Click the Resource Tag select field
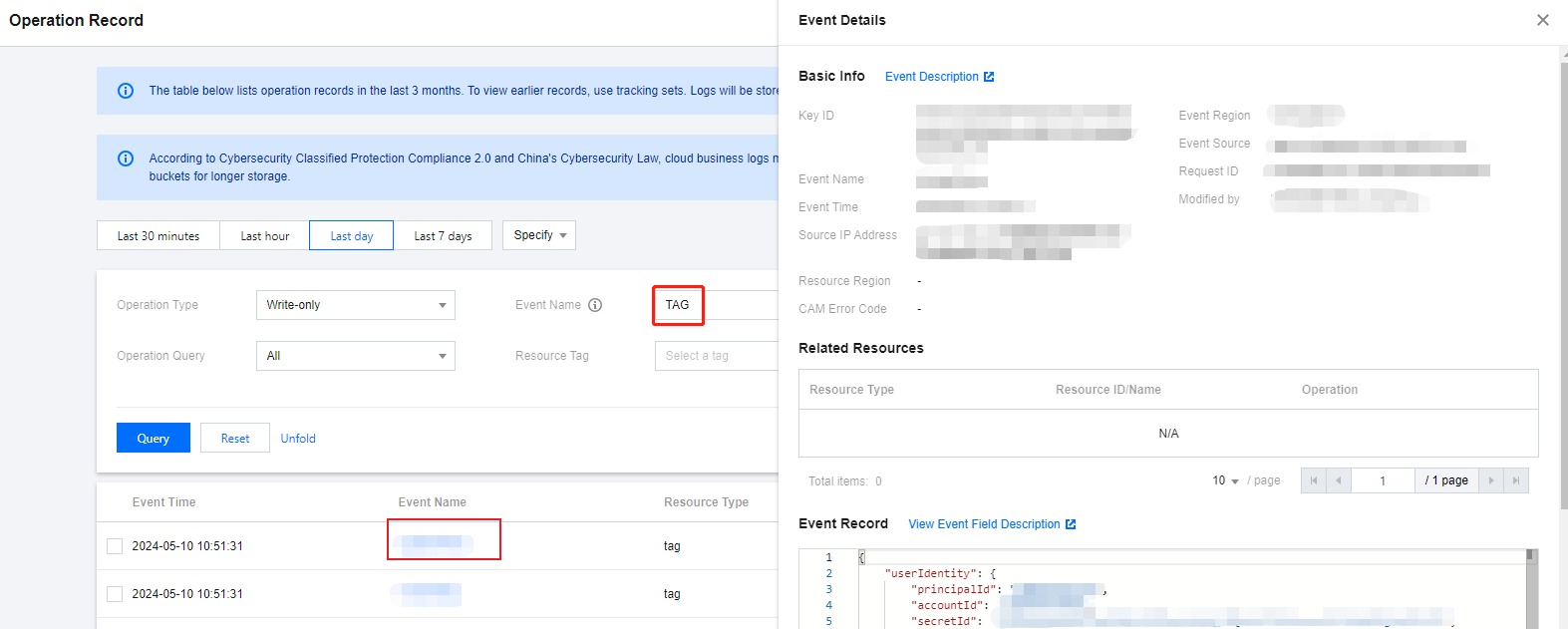This screenshot has height=629, width=1568. point(716,356)
